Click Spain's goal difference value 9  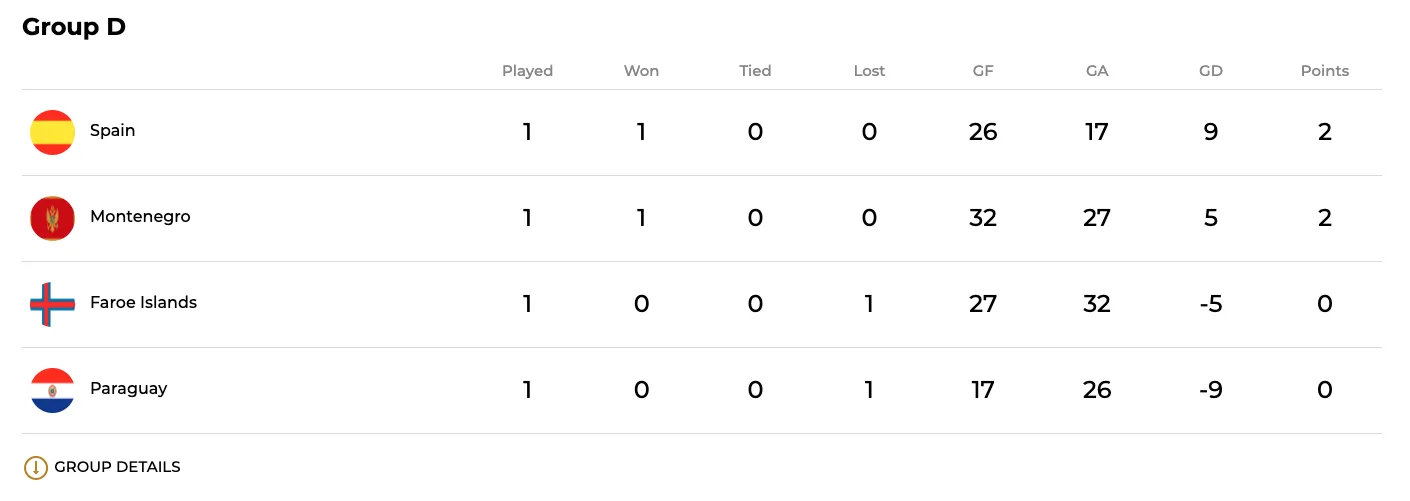point(1210,132)
